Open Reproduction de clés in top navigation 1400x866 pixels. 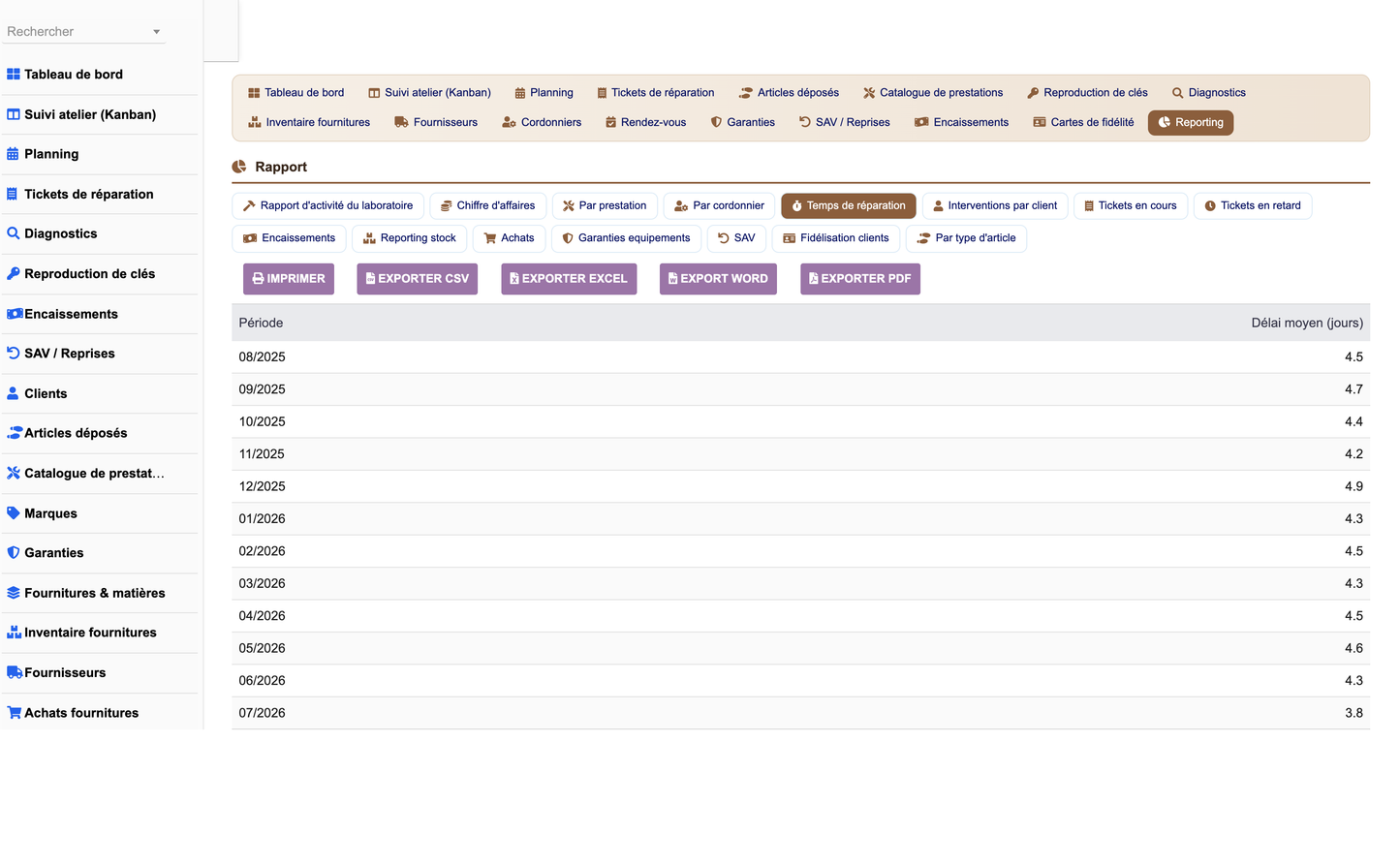[1087, 93]
